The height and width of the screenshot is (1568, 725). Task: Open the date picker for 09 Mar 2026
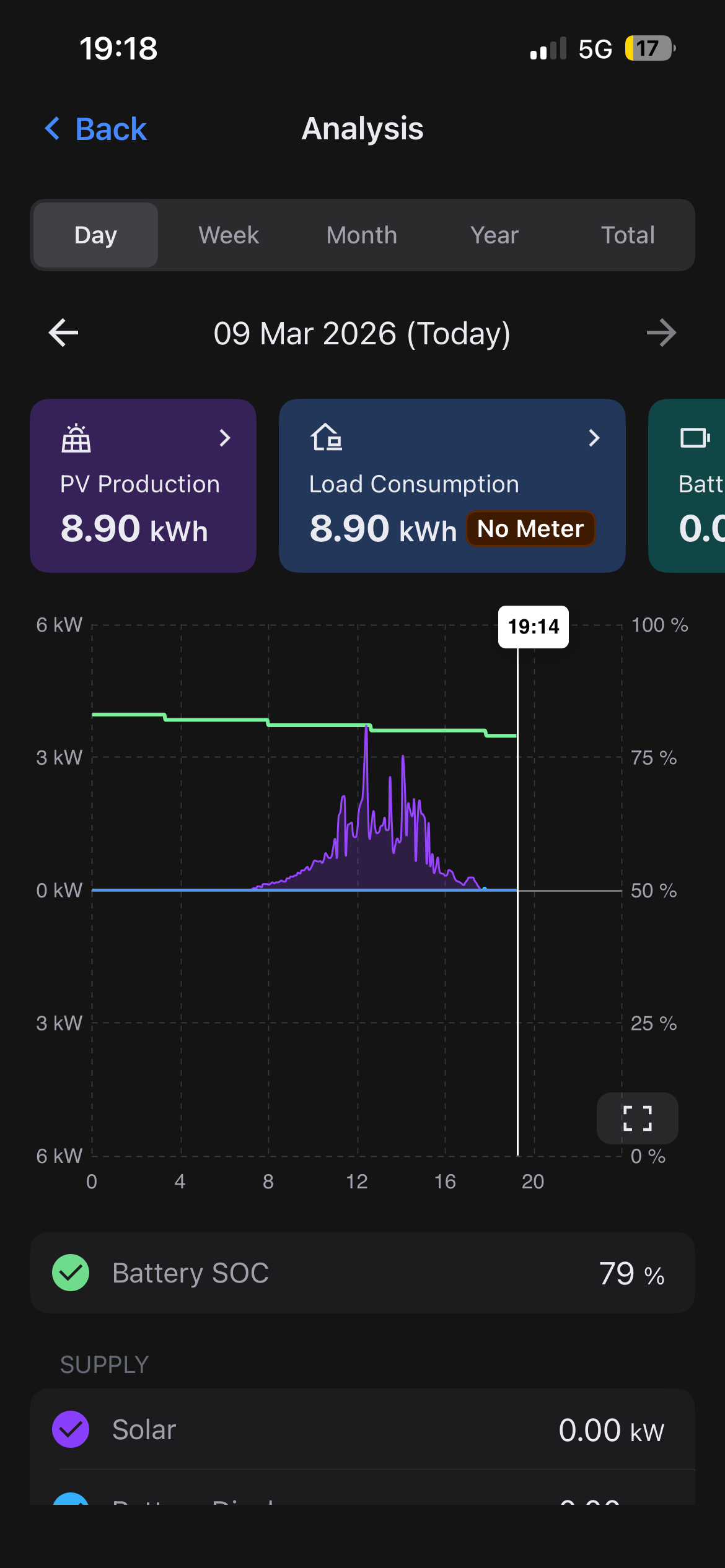(x=362, y=333)
